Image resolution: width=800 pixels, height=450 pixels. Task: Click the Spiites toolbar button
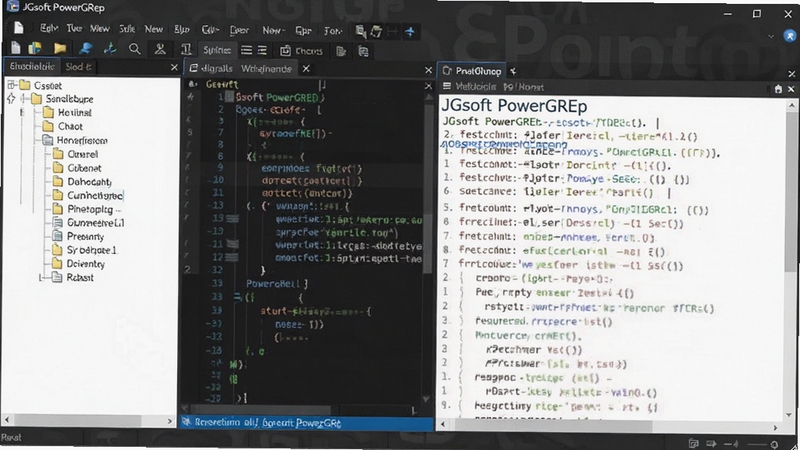217,50
